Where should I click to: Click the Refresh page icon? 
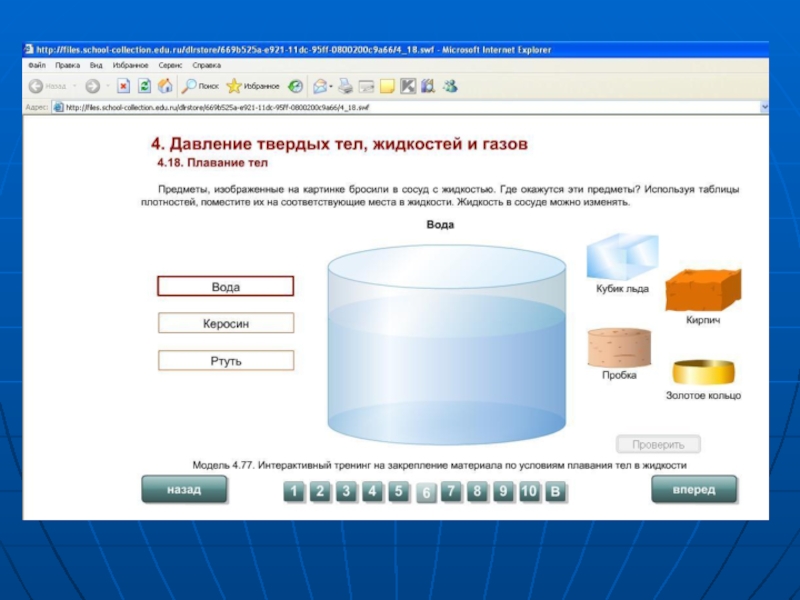pos(144,86)
